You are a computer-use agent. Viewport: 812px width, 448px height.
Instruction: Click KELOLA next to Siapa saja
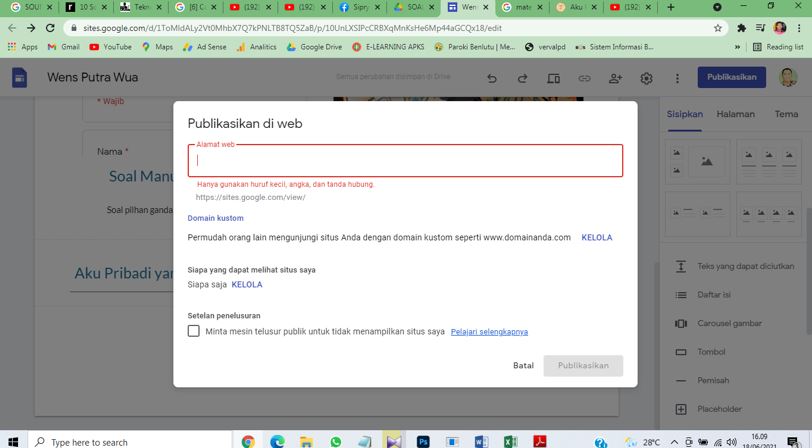247,285
